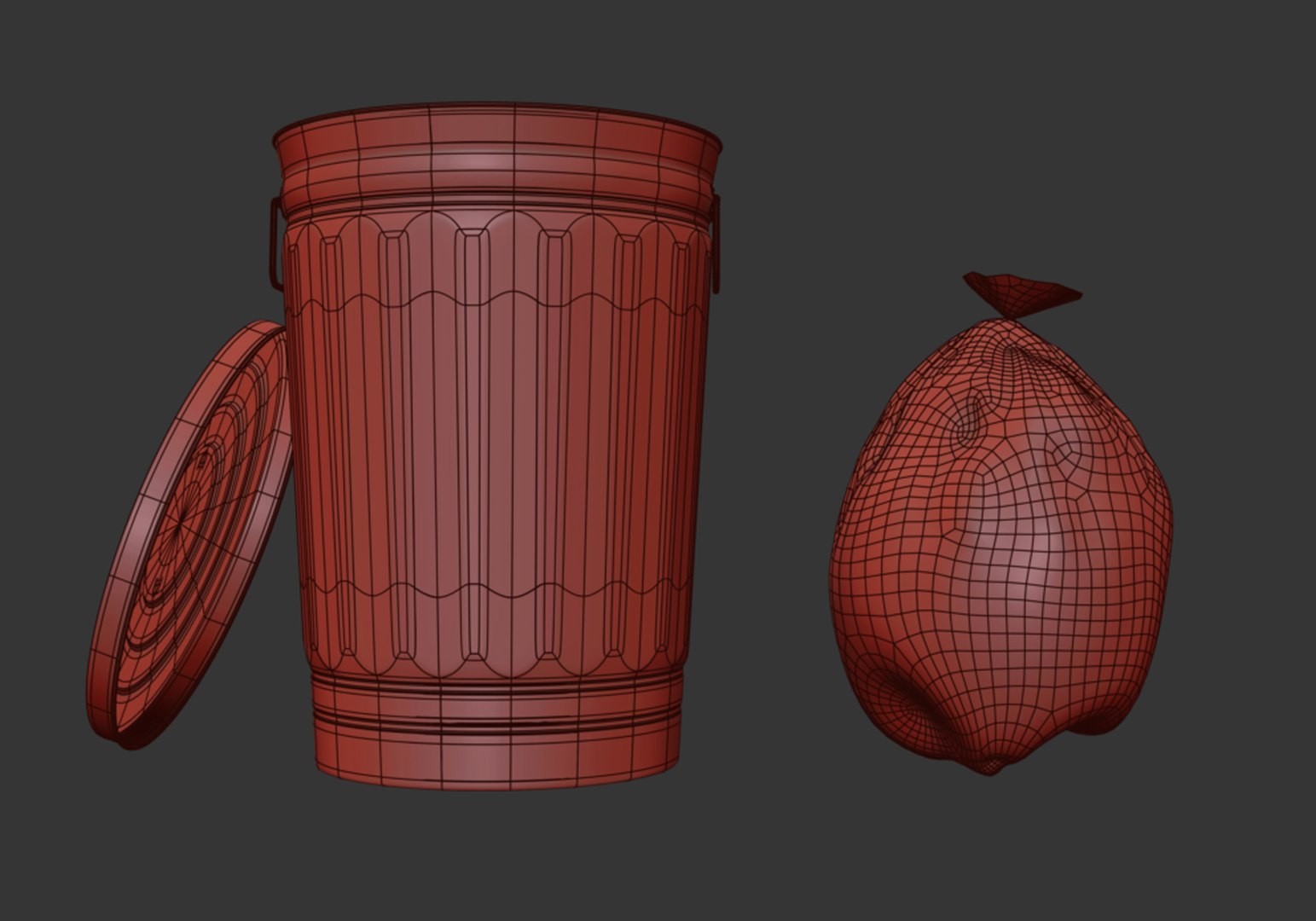Click the left handle of the trash can
The image size is (1316, 921).
[275, 245]
